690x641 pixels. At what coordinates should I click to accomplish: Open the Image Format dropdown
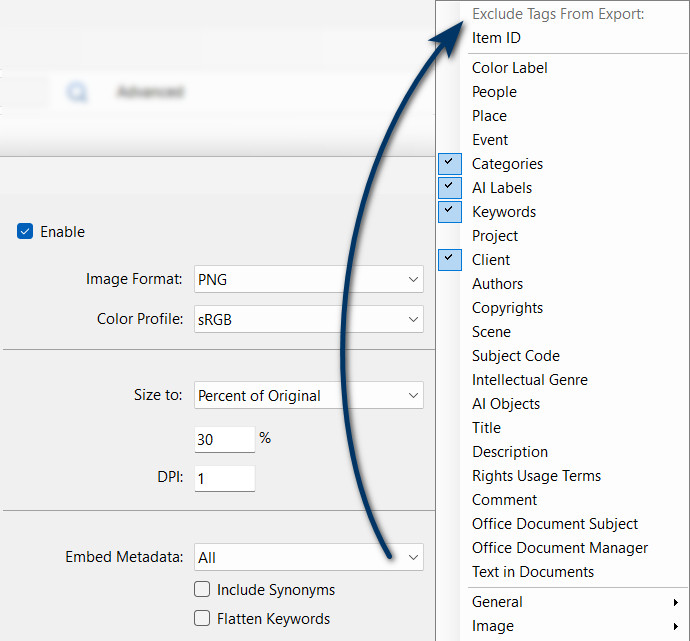click(308, 280)
